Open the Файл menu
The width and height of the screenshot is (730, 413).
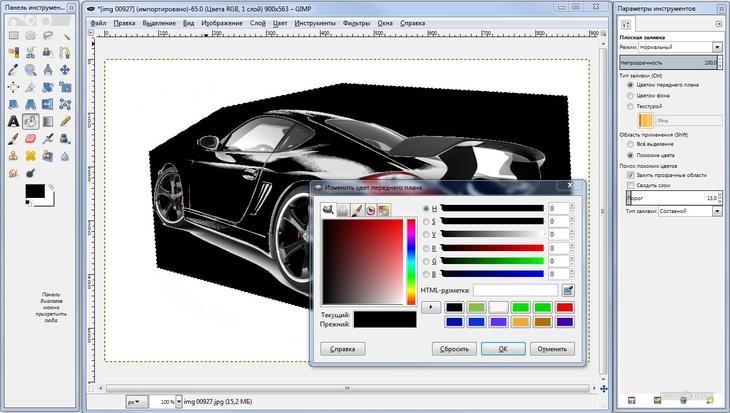pos(98,23)
